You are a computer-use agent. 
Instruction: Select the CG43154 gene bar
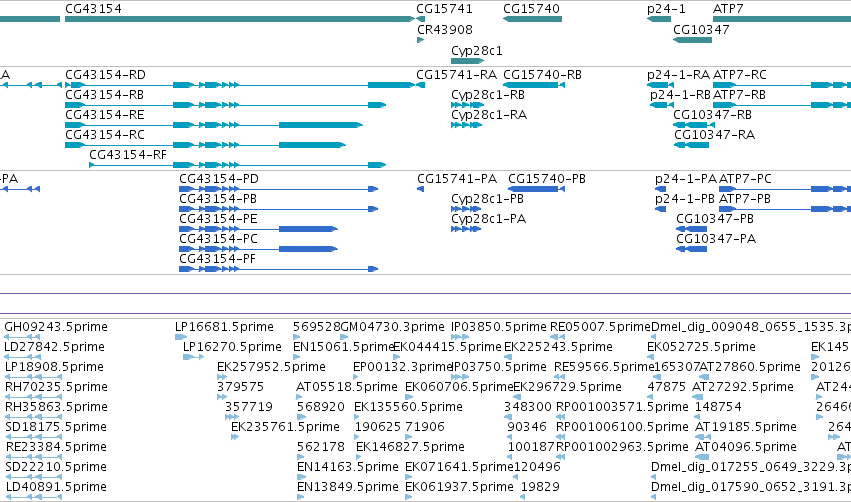click(x=240, y=19)
